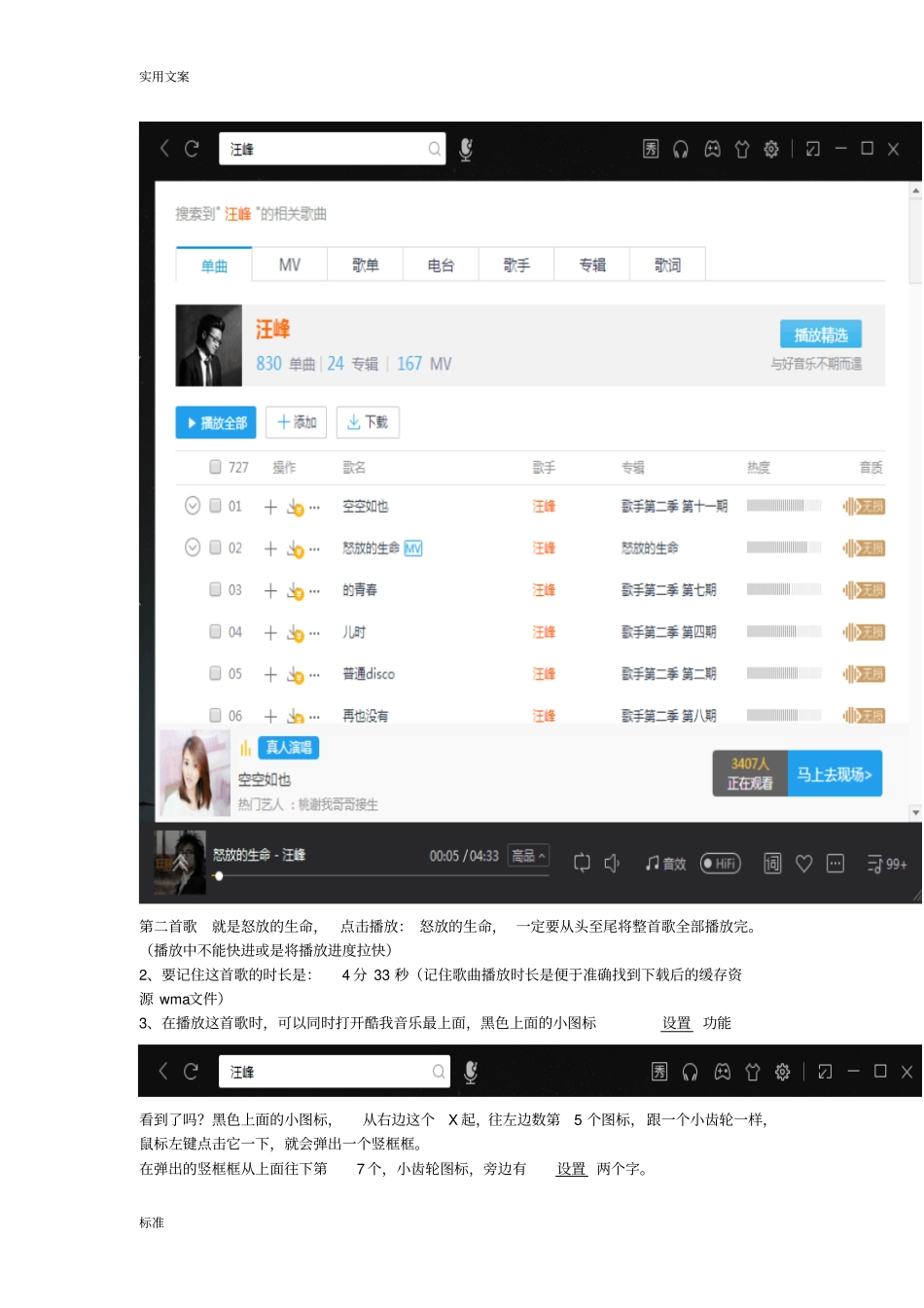Open the playlist queue icon showing 99+

[886, 864]
